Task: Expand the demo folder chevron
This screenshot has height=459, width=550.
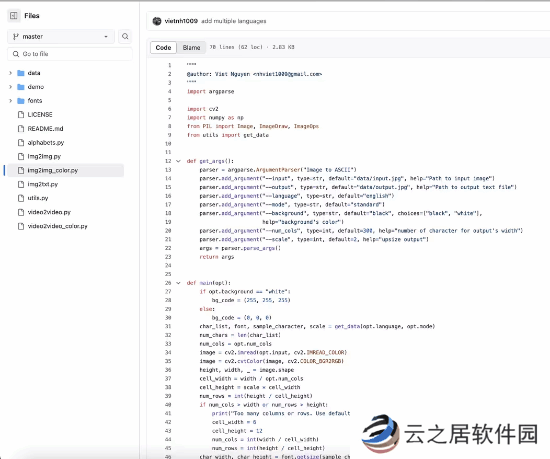Action: pyautogui.click(x=10, y=87)
